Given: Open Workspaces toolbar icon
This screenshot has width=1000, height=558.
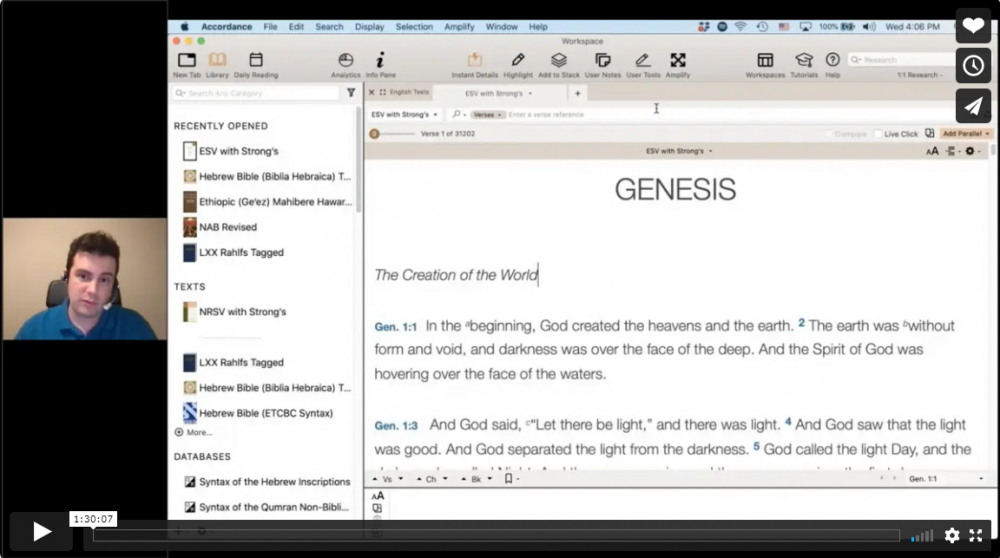Looking at the screenshot, I should click(x=765, y=64).
